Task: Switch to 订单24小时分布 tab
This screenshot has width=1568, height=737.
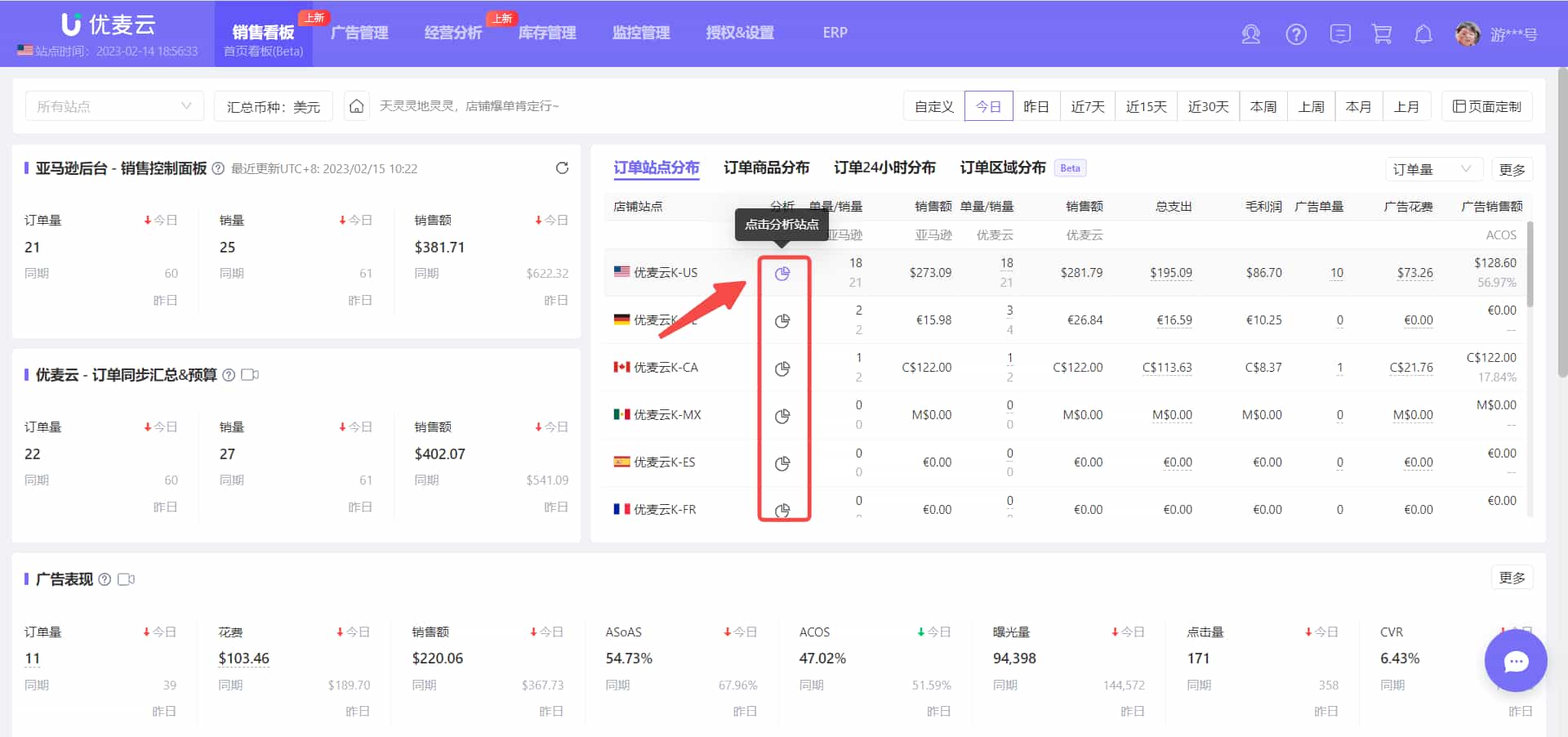Action: coord(884,167)
